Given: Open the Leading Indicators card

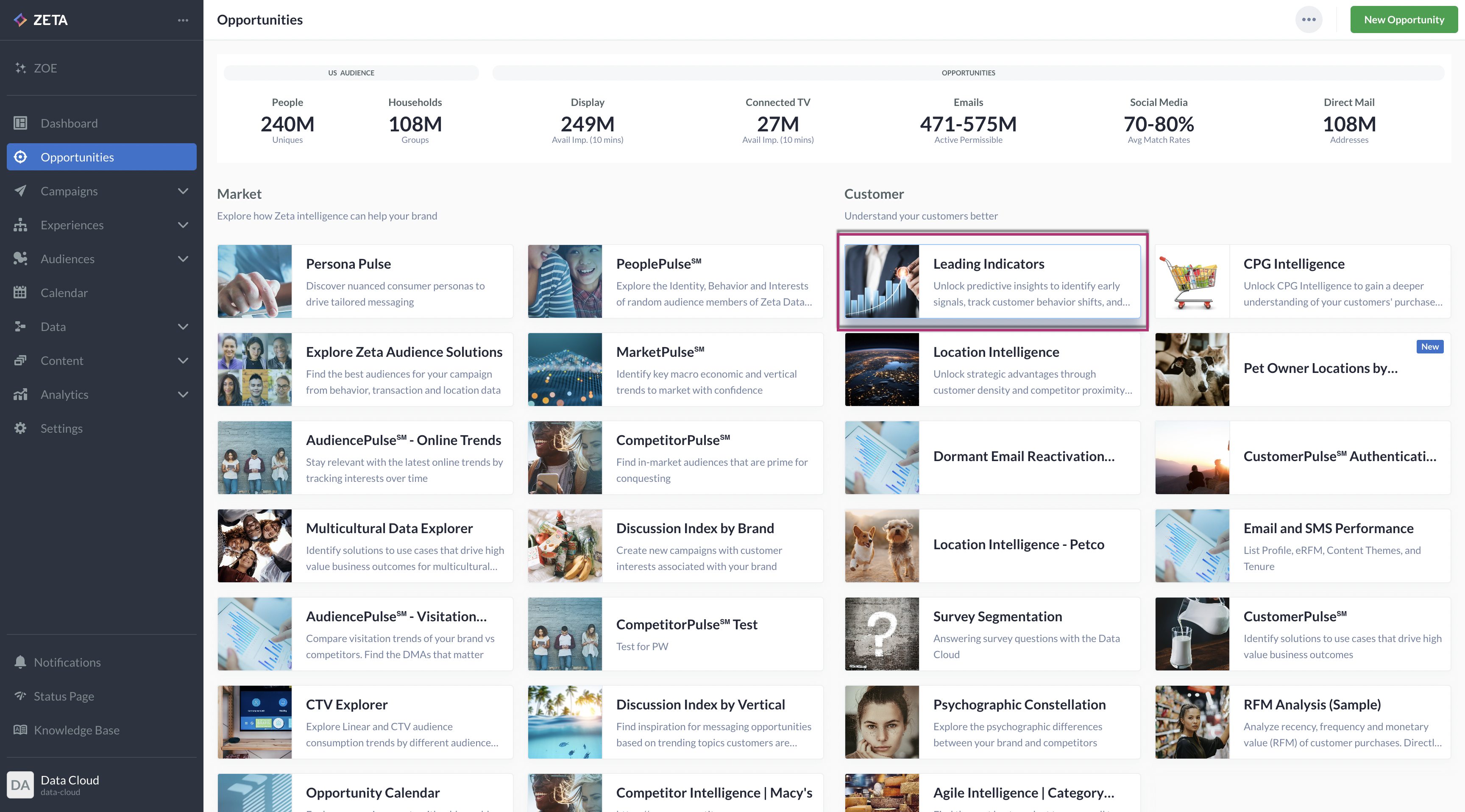Looking at the screenshot, I should point(992,281).
